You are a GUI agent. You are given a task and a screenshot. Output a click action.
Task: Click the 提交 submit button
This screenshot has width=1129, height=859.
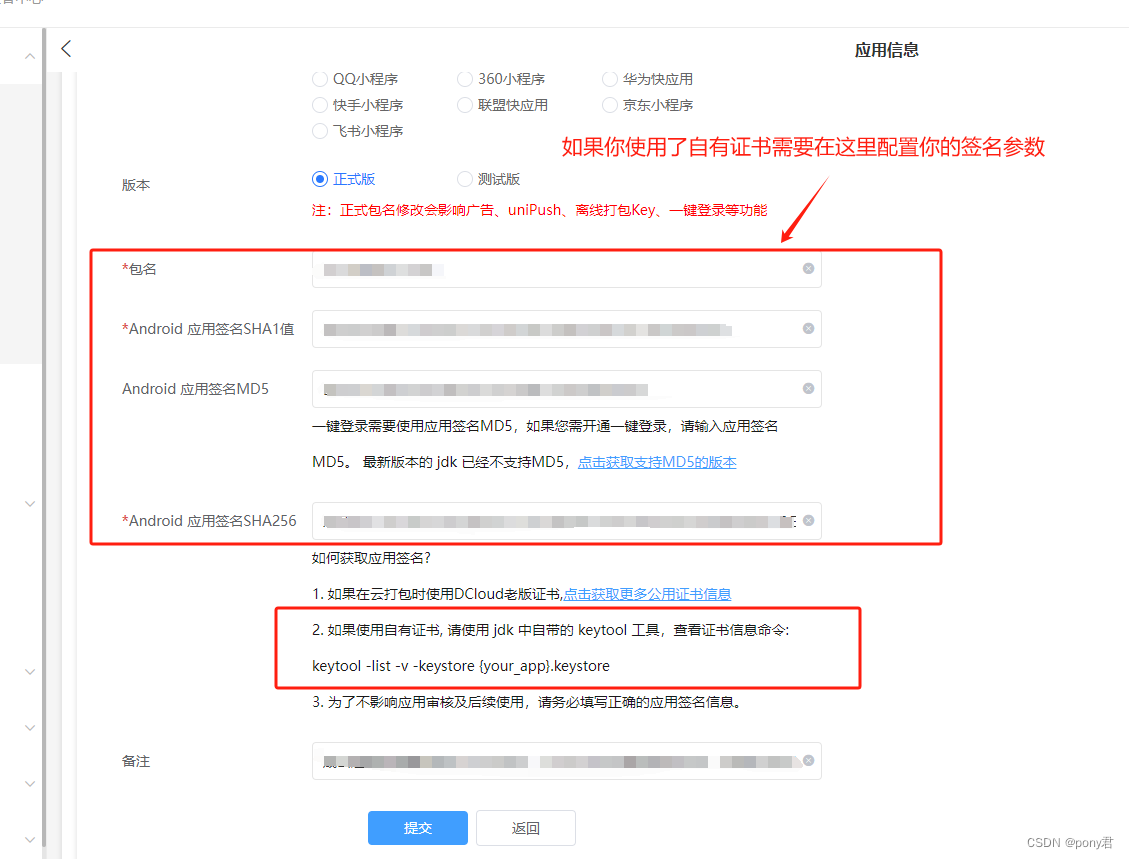point(418,828)
